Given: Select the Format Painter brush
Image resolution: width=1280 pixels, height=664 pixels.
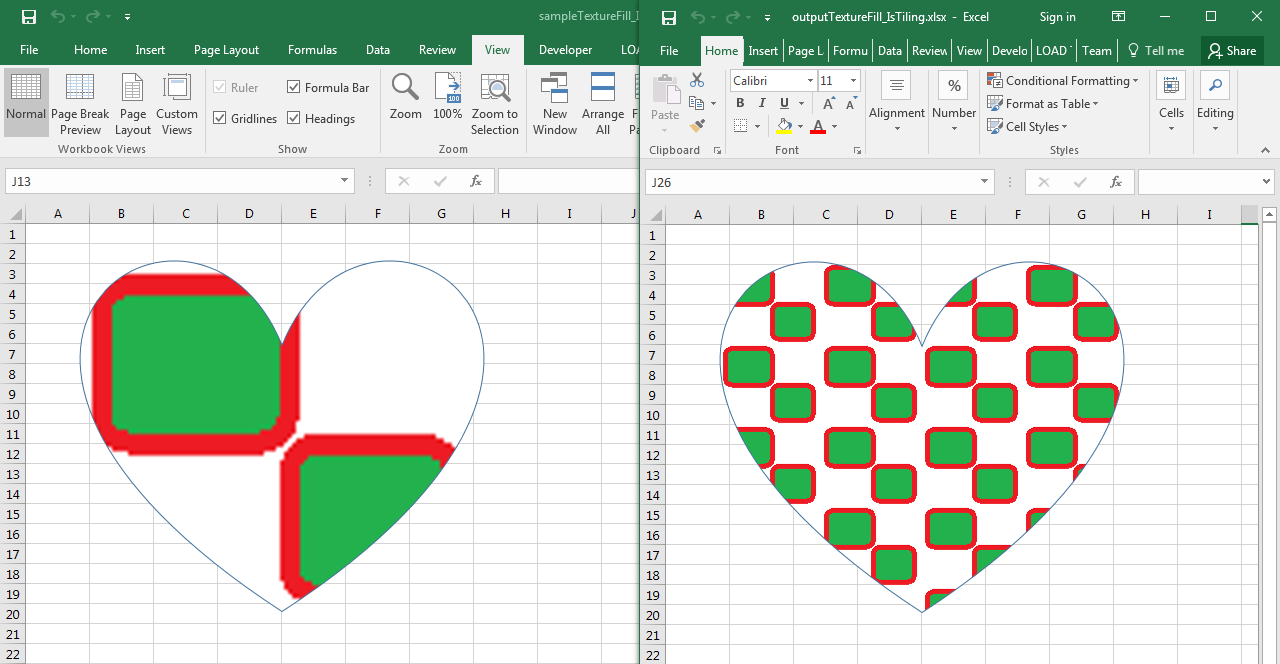Looking at the screenshot, I should [x=697, y=126].
